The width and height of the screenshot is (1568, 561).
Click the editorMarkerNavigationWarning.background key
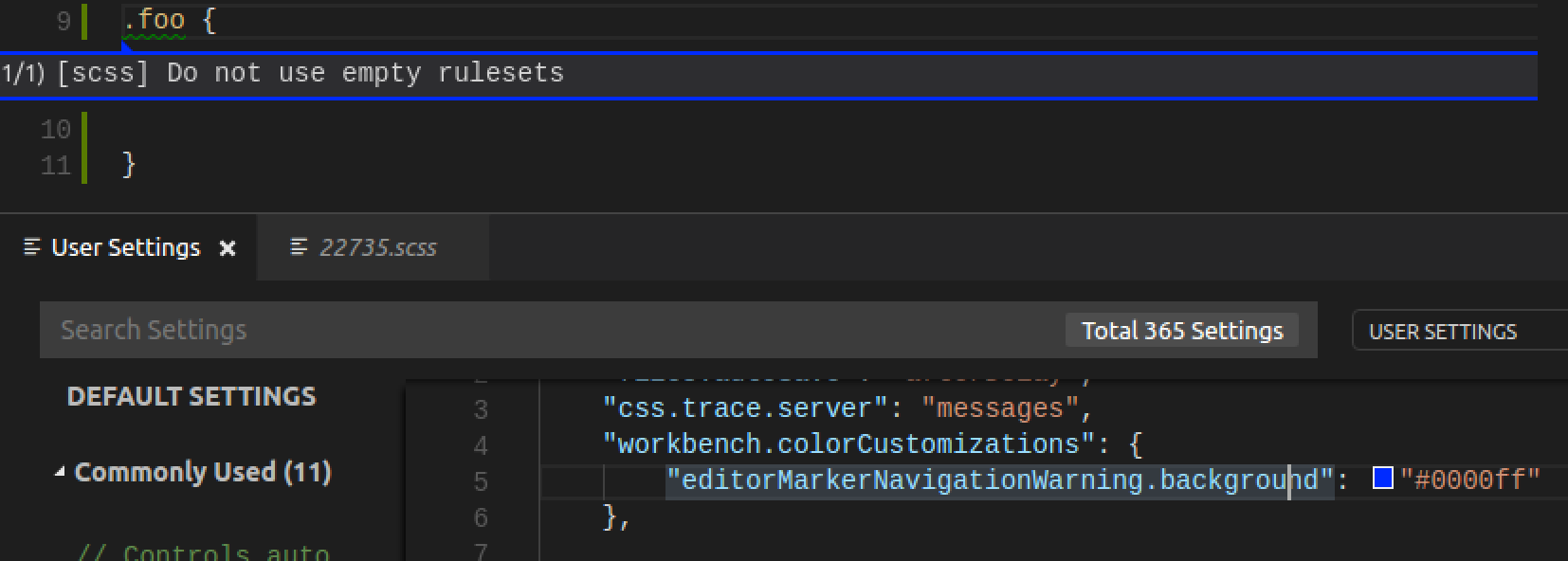pos(1000,480)
